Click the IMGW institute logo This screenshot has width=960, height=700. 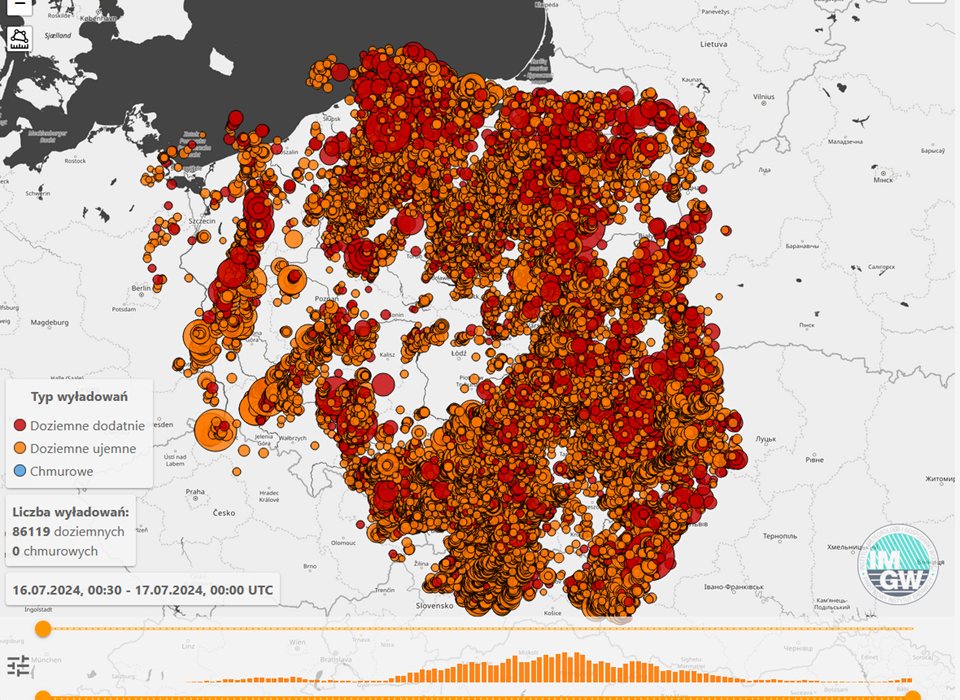click(x=898, y=563)
